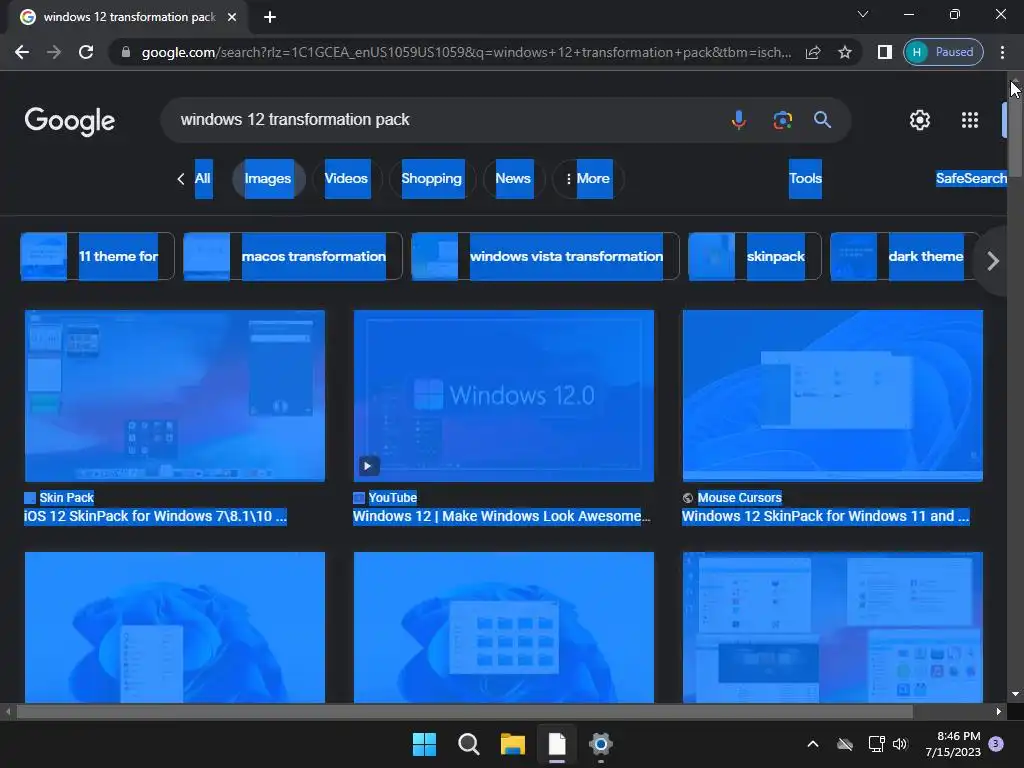Open the clock showing 8:46 PM
Screen dimensions: 1024x768
tap(953, 744)
